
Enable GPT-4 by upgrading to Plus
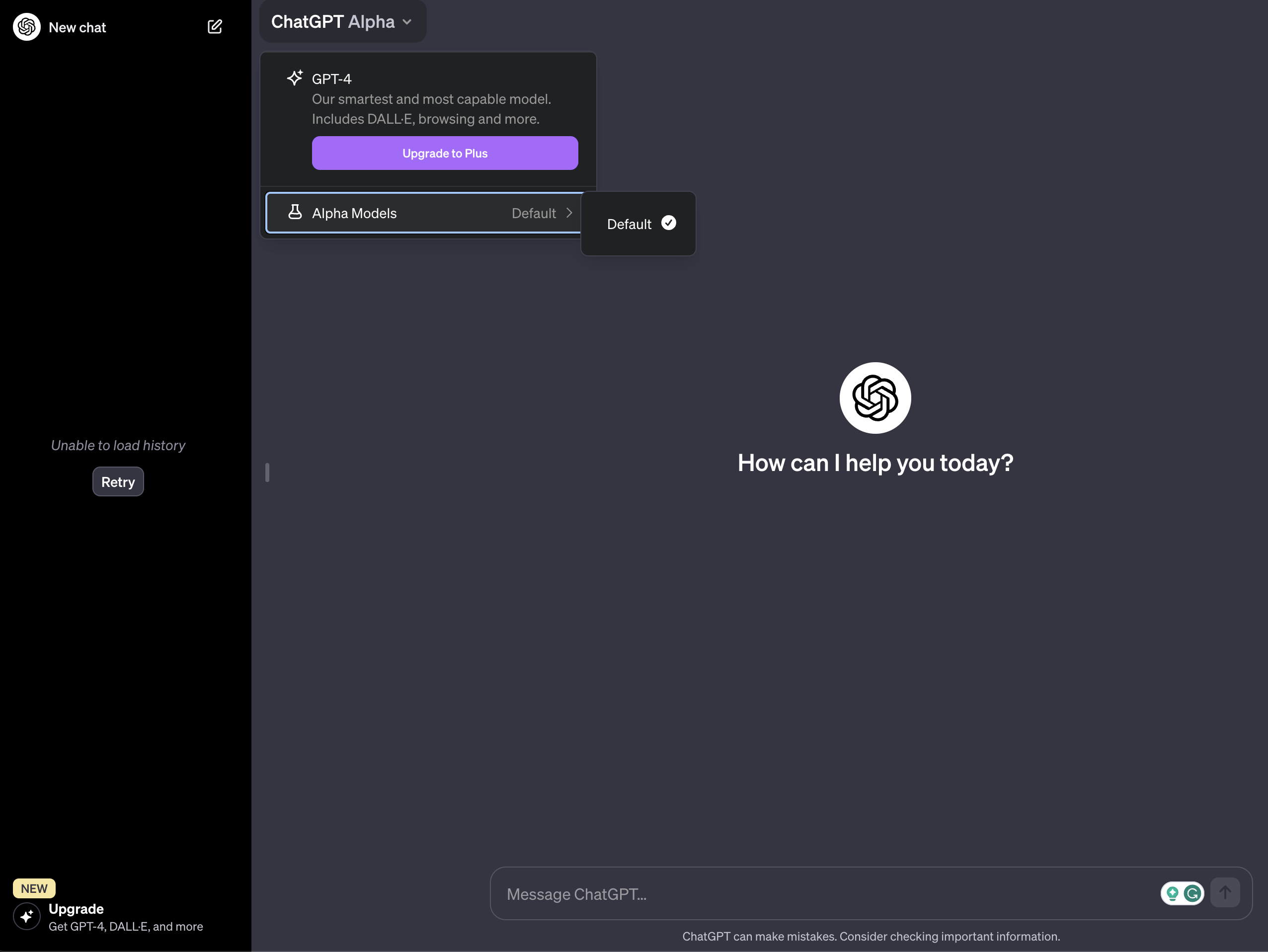[444, 152]
